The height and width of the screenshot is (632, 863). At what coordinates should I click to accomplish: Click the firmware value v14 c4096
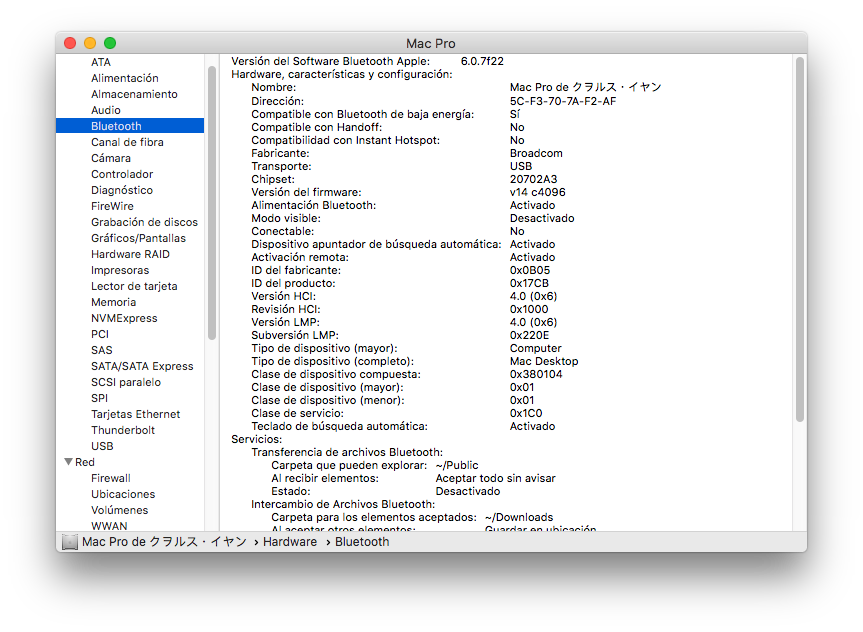point(537,192)
